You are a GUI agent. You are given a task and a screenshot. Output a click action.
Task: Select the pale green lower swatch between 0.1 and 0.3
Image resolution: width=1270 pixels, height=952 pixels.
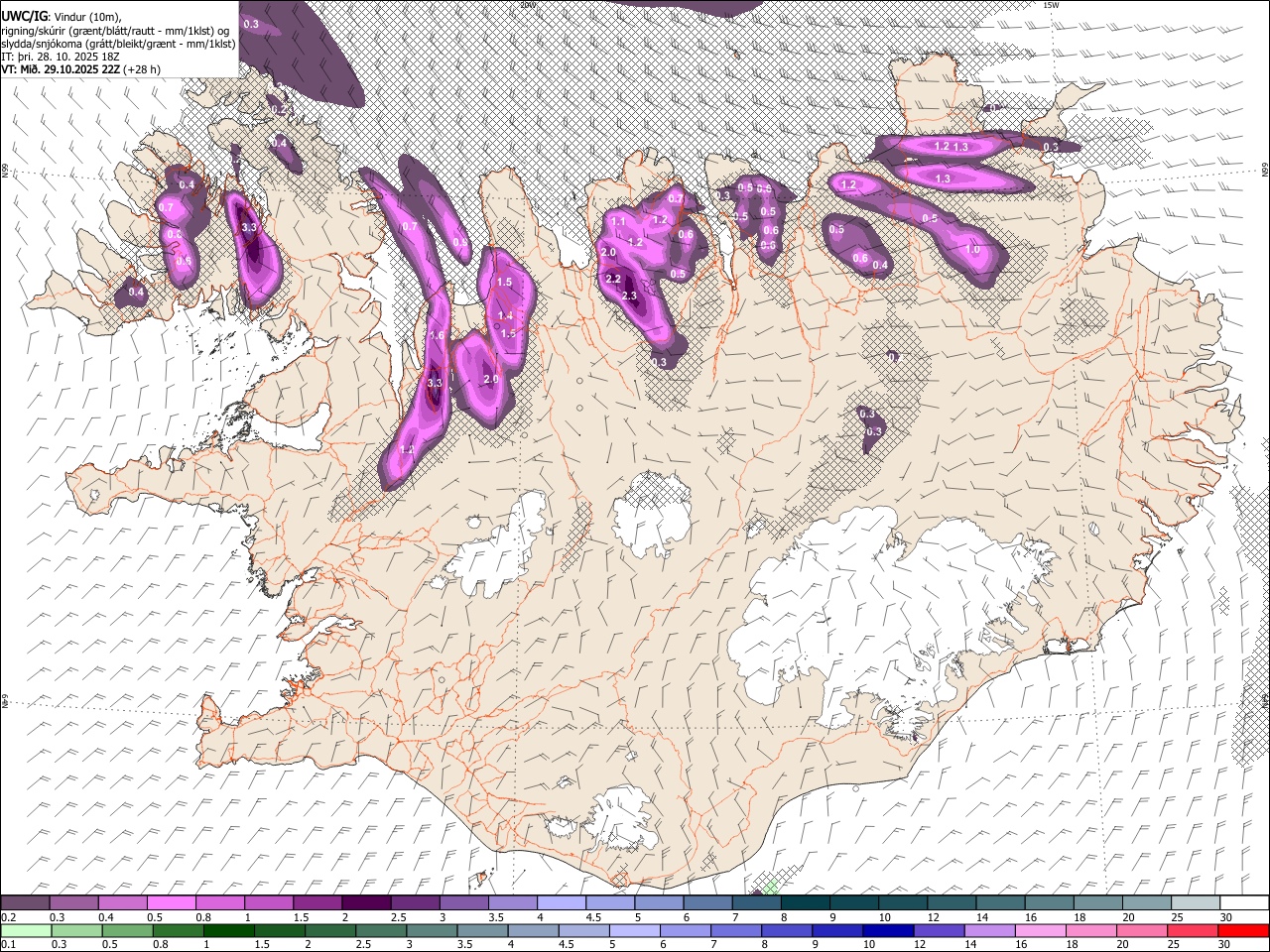tap(26, 931)
